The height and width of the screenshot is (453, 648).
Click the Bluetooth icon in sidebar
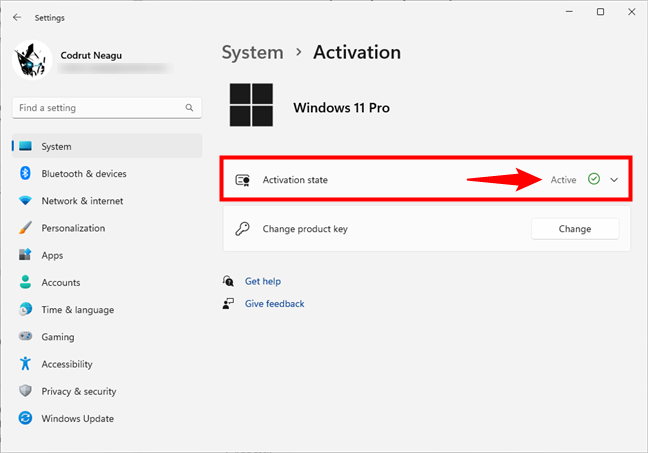pyautogui.click(x=25, y=173)
